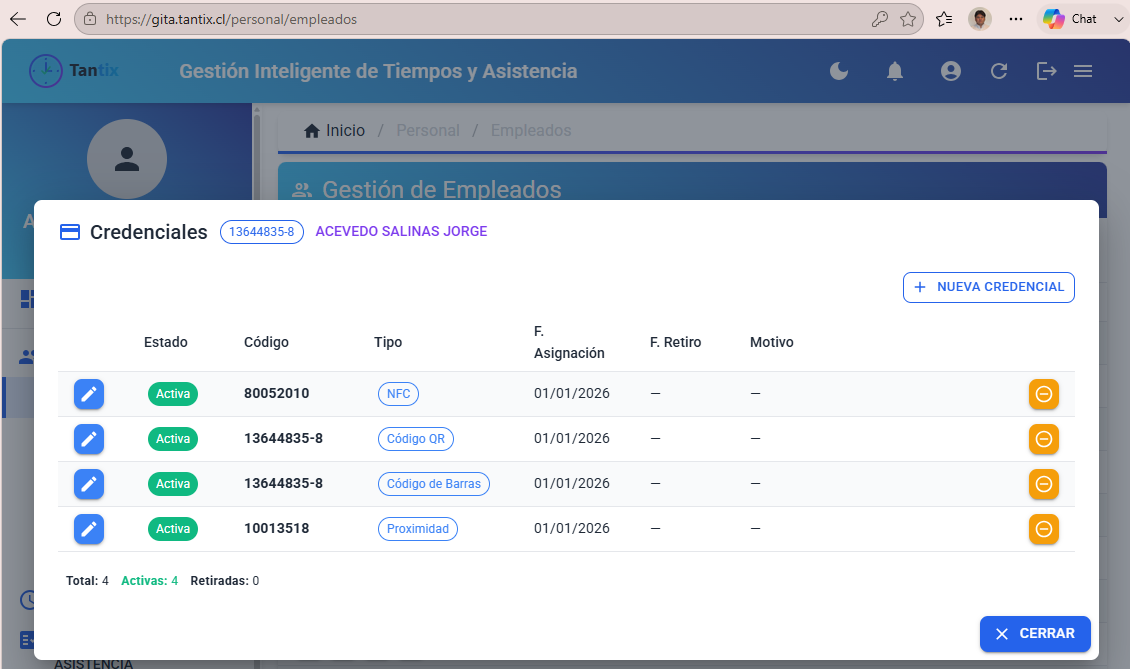Go to Inicio breadcrumb
The height and width of the screenshot is (669, 1130).
point(334,130)
